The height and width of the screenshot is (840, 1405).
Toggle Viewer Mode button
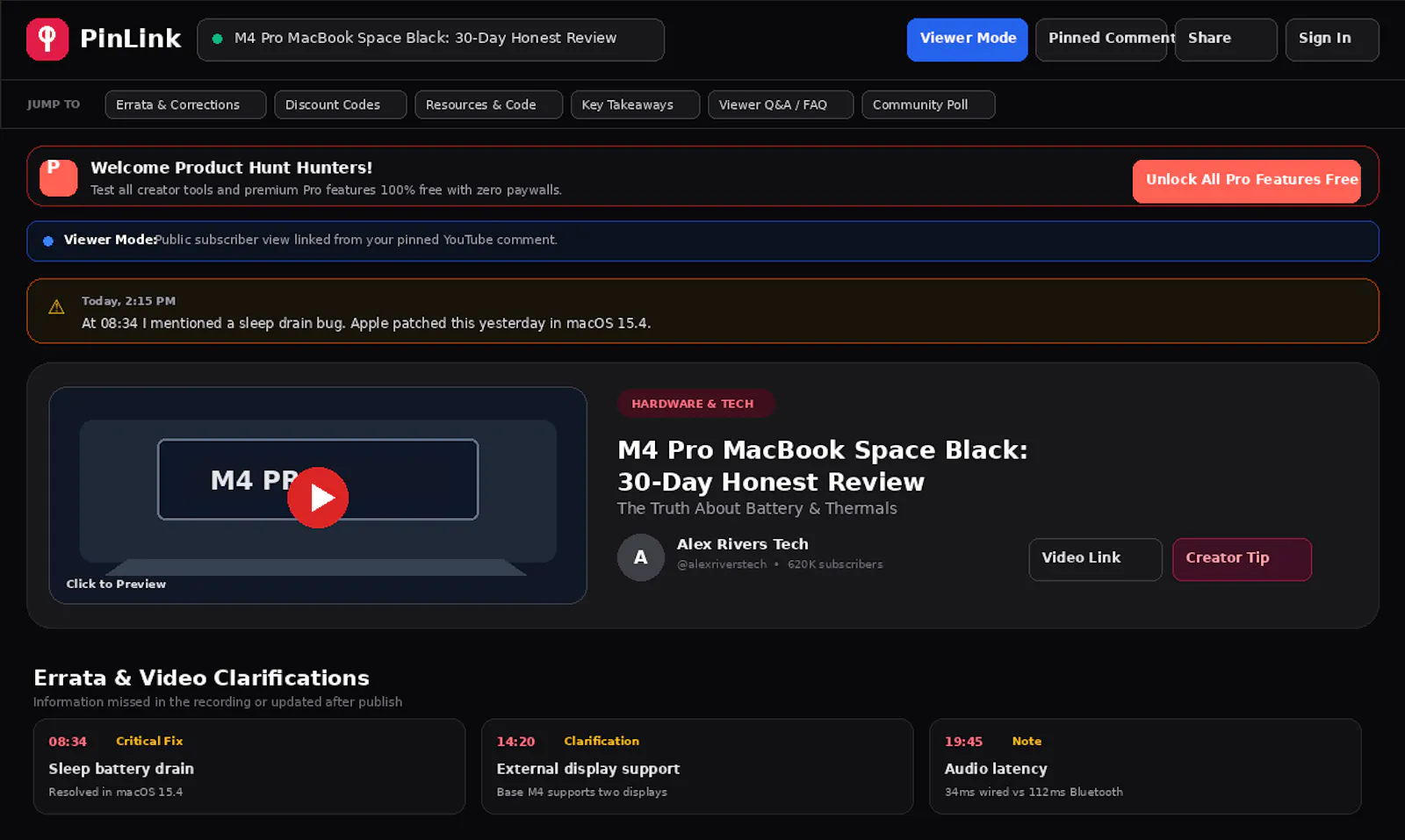968,39
